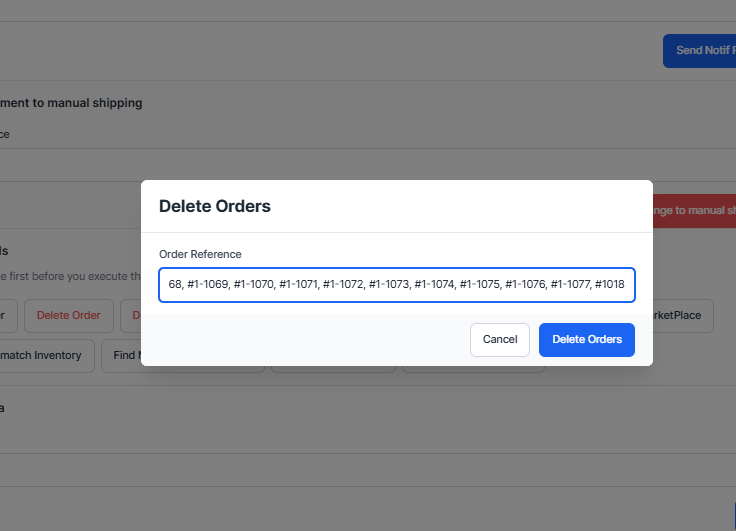This screenshot has height=531, width=736.
Task: Click the Order Reference input field
Action: click(x=396, y=285)
